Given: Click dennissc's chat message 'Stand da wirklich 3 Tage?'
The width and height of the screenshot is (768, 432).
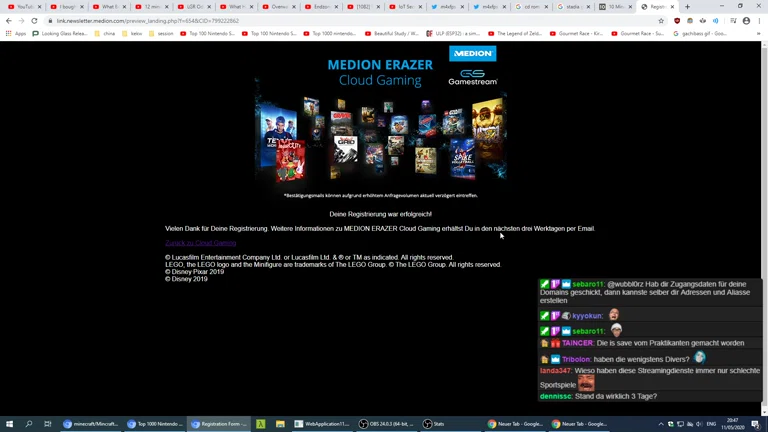Looking at the screenshot, I should pyautogui.click(x=616, y=396).
